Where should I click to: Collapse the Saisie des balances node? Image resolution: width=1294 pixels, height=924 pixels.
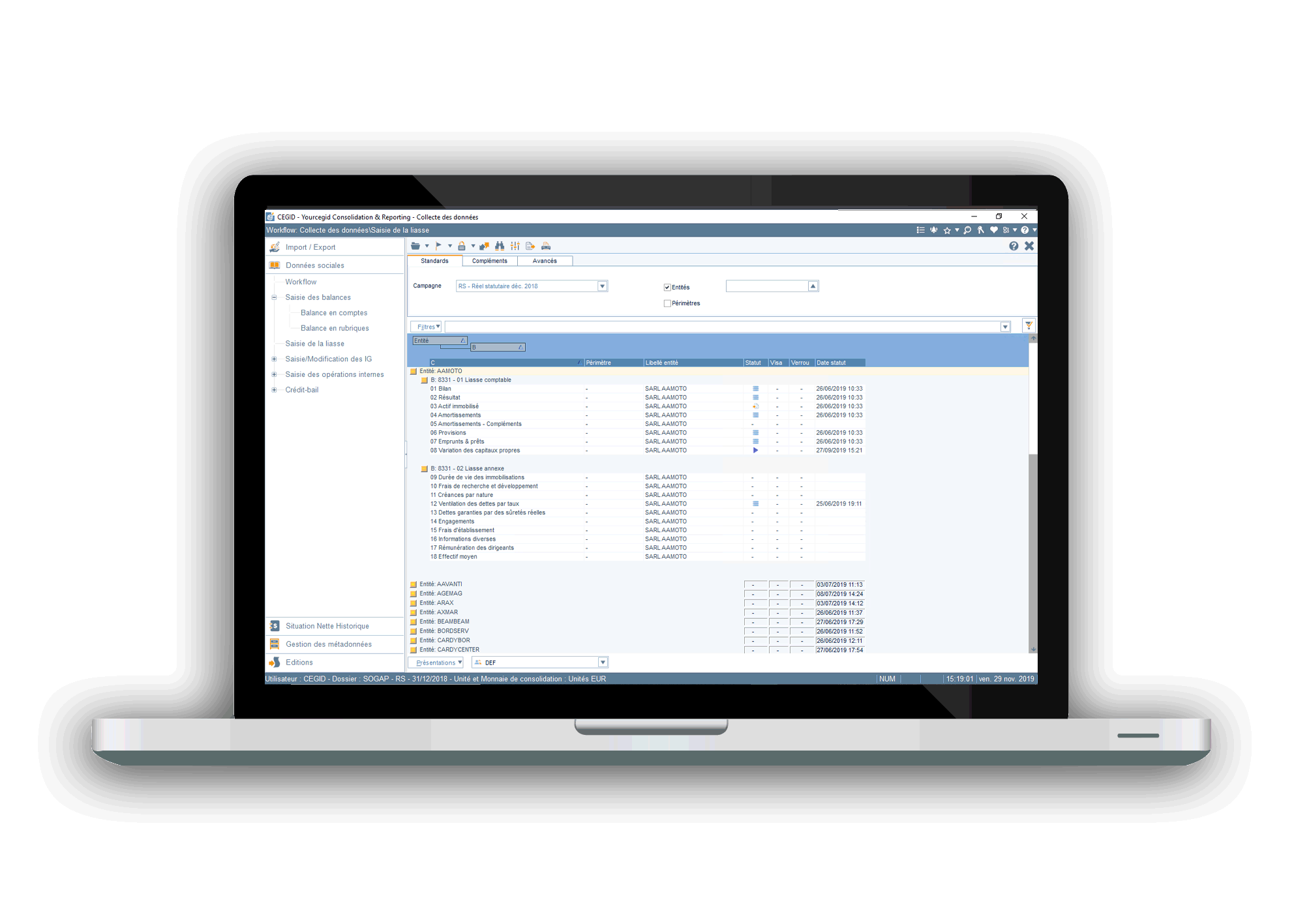(x=275, y=297)
